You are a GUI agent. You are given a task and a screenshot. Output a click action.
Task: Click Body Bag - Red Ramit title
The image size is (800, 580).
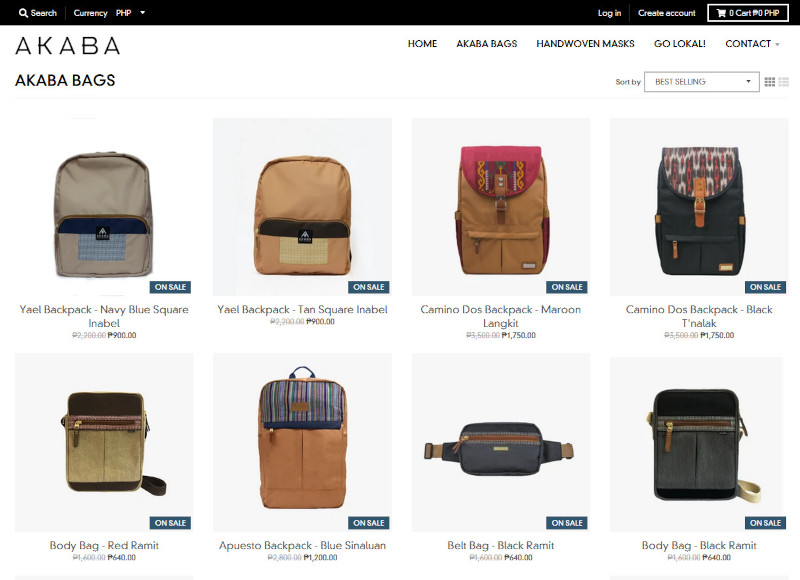coord(104,545)
